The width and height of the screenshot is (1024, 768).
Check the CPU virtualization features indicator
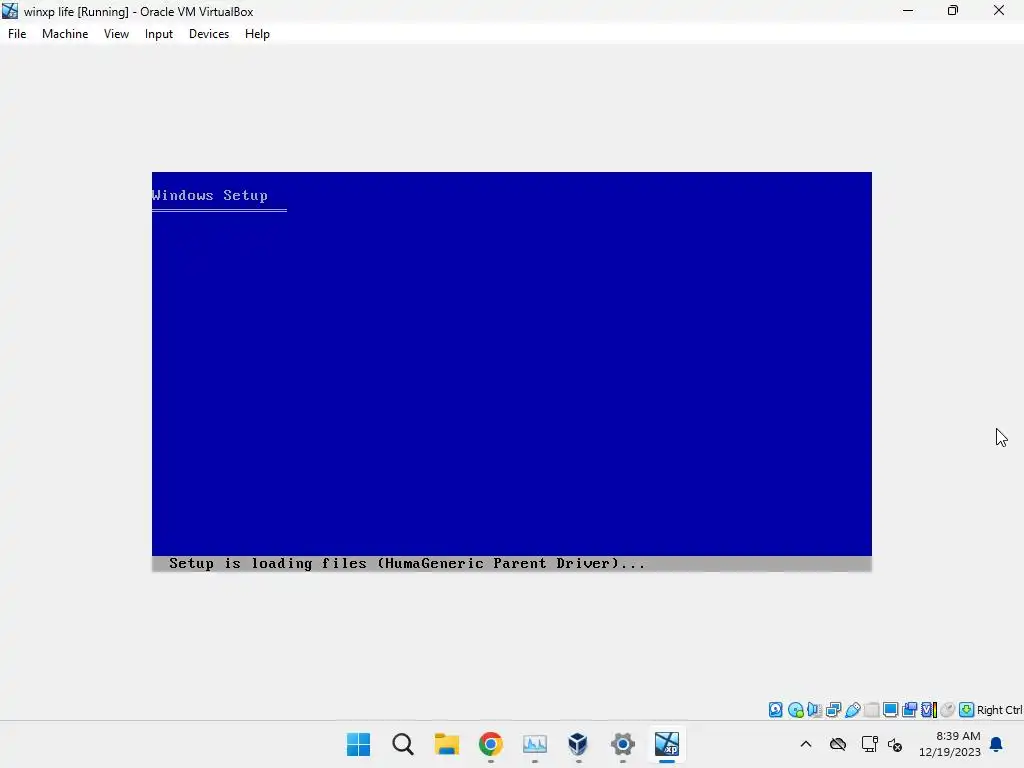click(x=929, y=710)
